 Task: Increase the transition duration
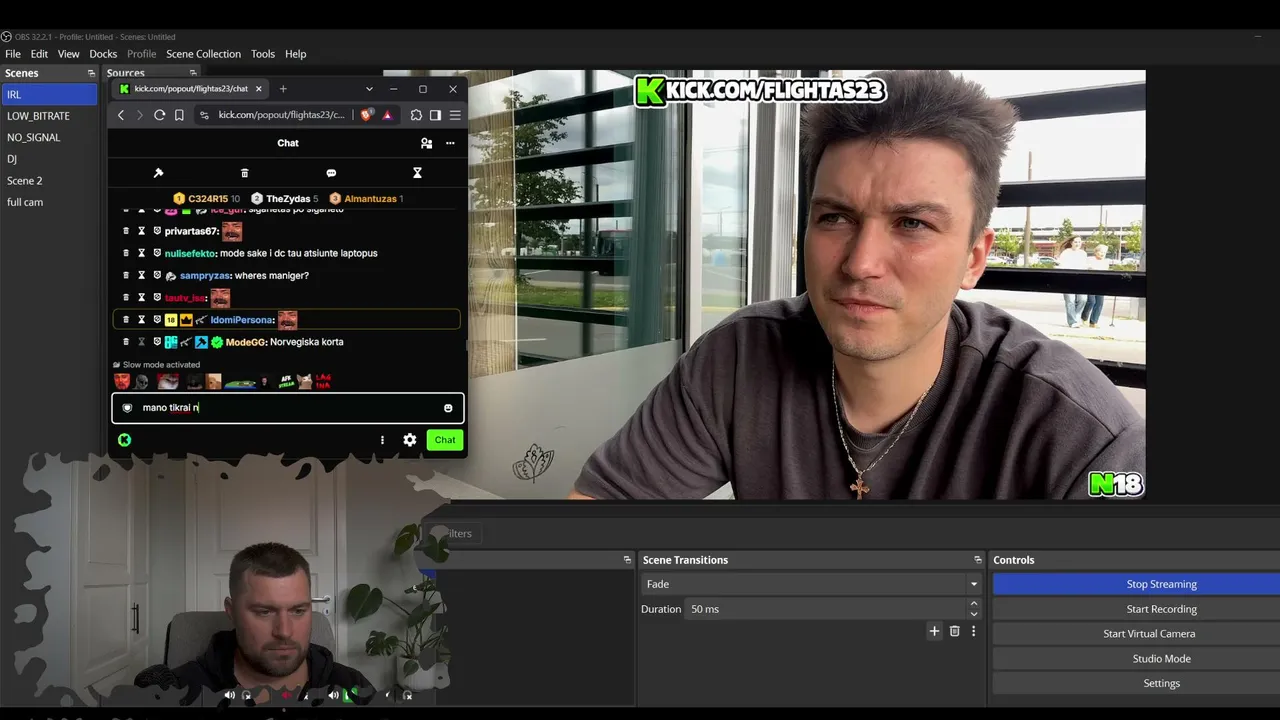pos(974,604)
